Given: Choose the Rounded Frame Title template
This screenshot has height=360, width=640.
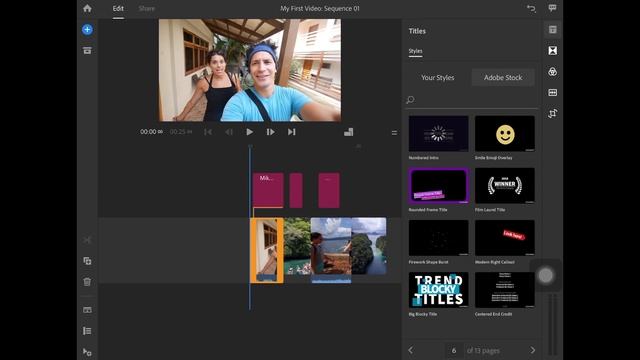Looking at the screenshot, I should (x=439, y=186).
